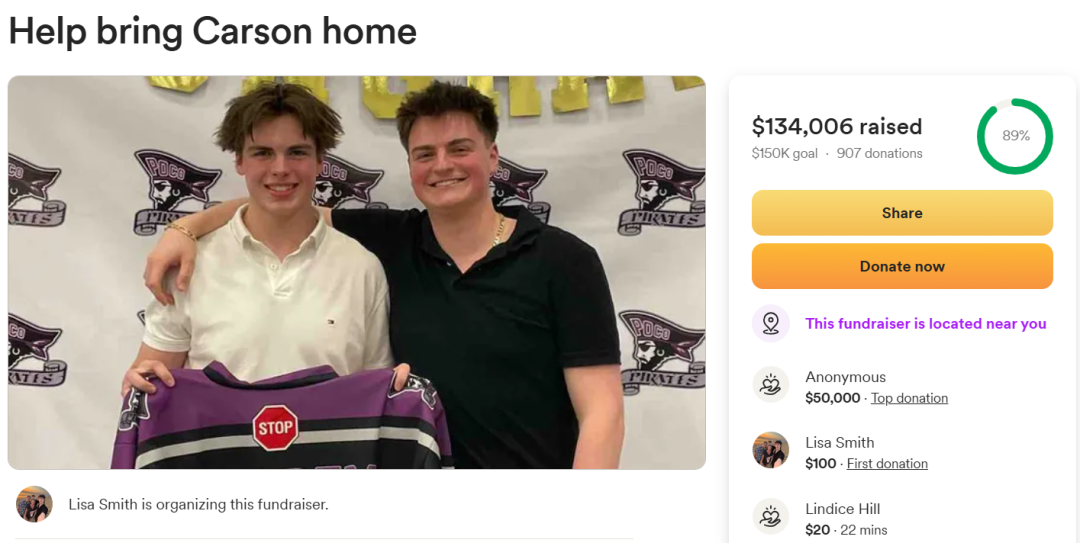The width and height of the screenshot is (1080, 543).
Task: Click the Donate now button
Action: click(x=902, y=266)
